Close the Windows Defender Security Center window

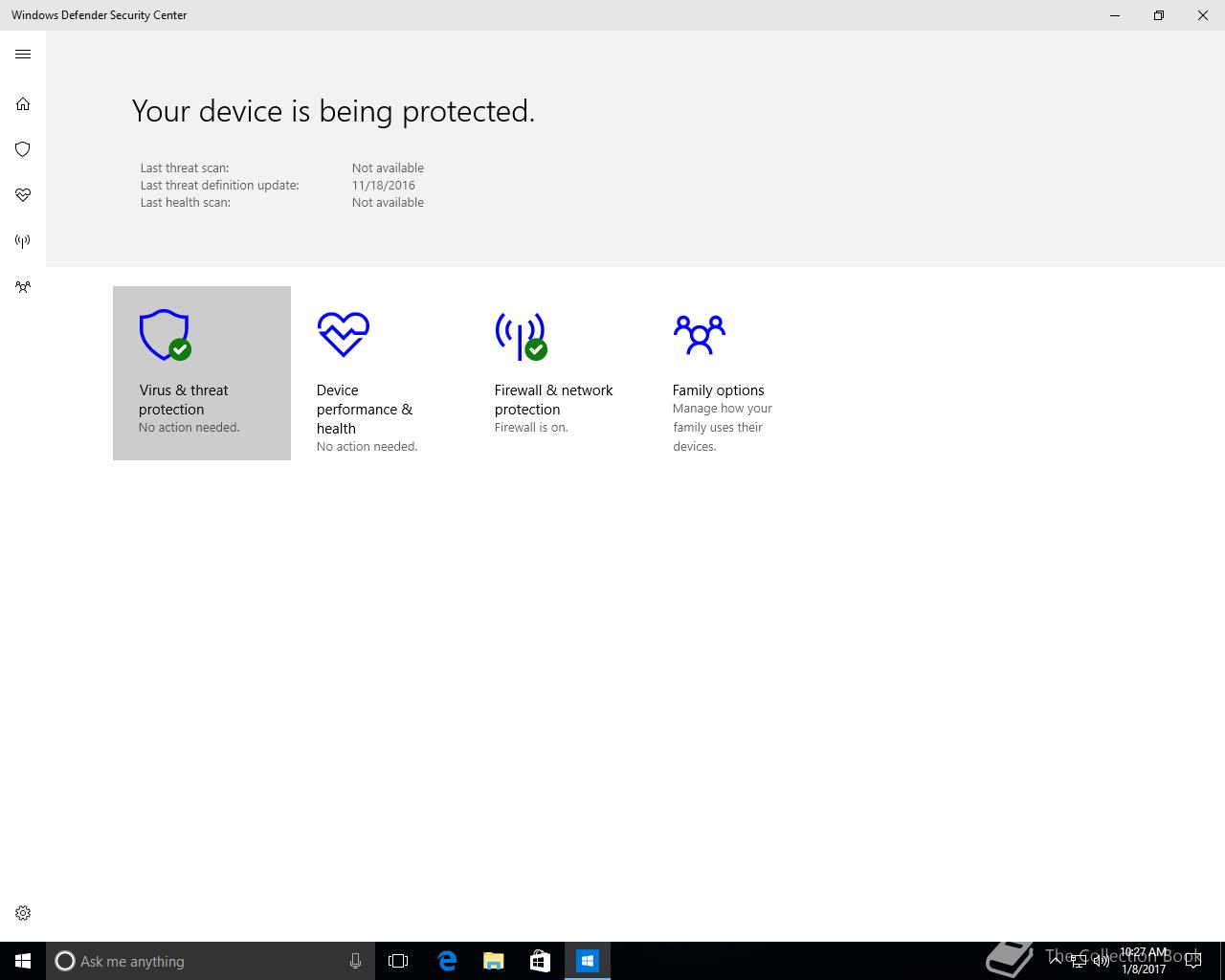pos(1203,15)
